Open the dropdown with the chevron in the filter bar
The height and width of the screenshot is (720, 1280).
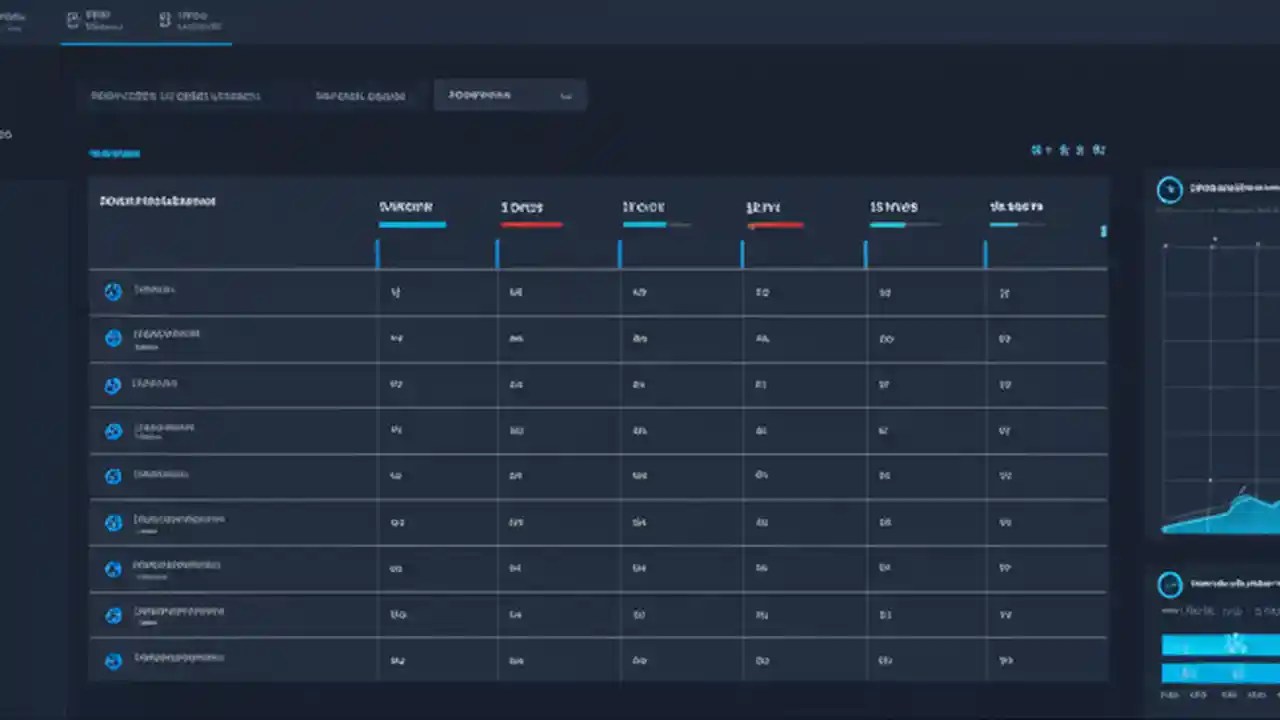tap(566, 95)
